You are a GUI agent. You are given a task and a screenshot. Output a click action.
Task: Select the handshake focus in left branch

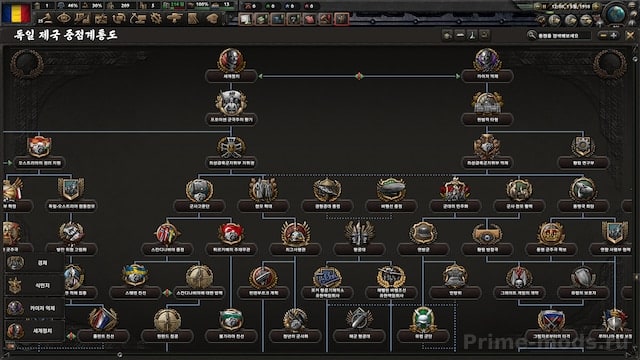71,239
